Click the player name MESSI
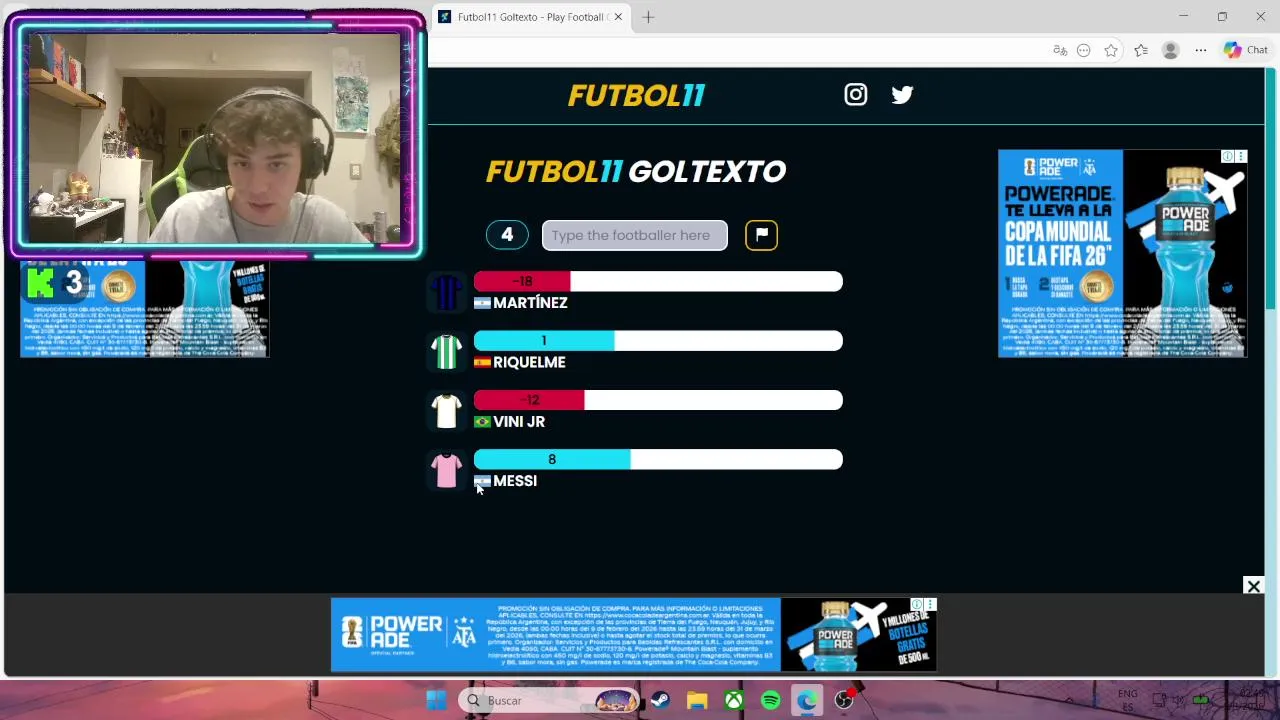Screen dimensions: 1280x720 pyautogui.click(x=515, y=481)
